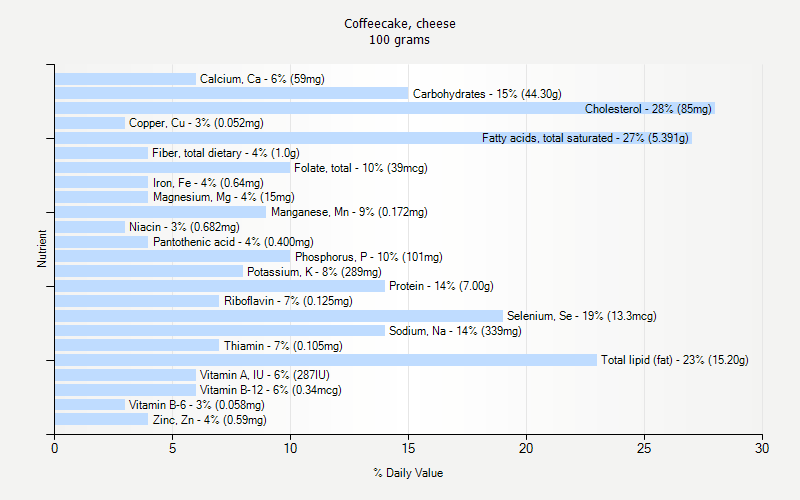Click the Folate bar in the chart

[172, 168]
